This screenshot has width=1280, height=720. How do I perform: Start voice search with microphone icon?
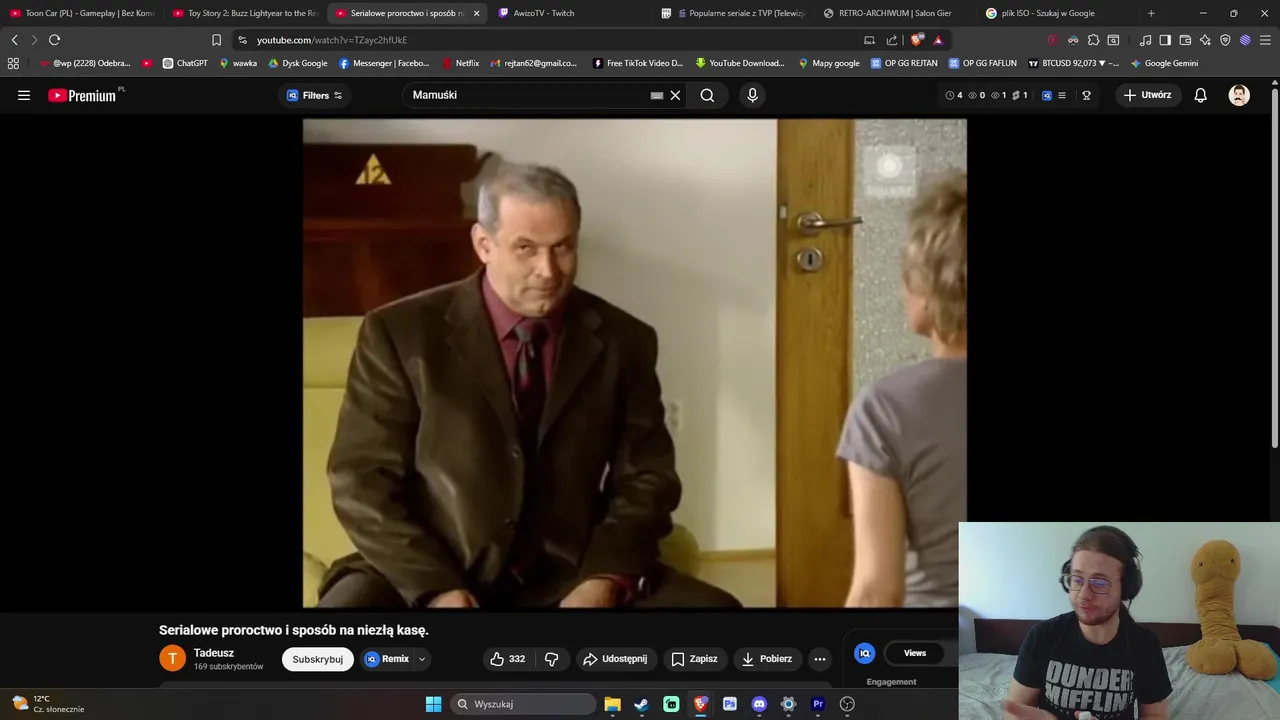752,95
